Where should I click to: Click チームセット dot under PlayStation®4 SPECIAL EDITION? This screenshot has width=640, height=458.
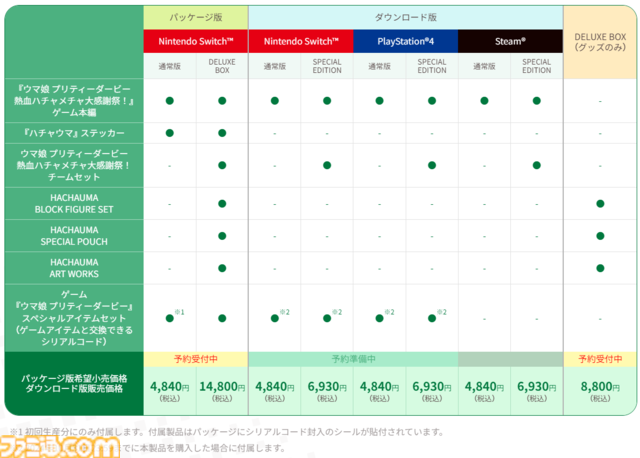[x=432, y=165]
